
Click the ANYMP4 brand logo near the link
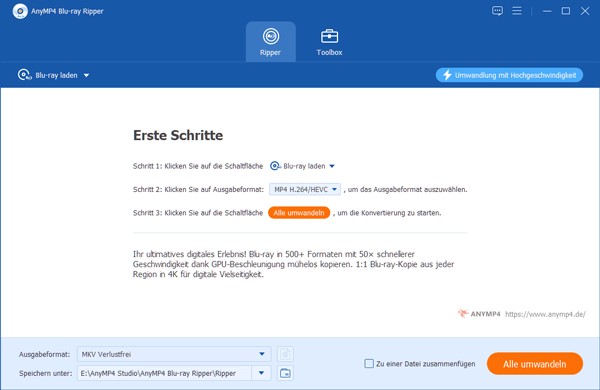pyautogui.click(x=479, y=314)
